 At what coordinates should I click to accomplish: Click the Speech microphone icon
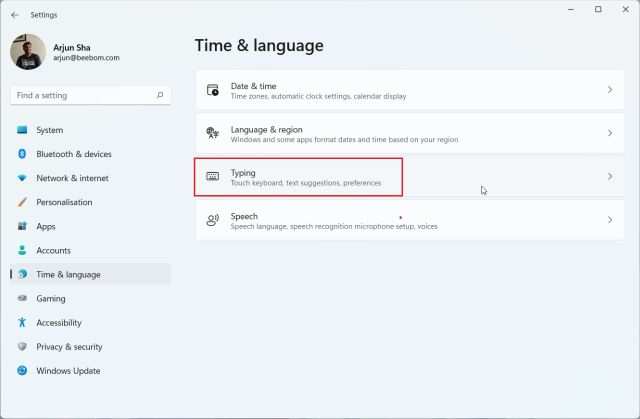click(x=213, y=220)
